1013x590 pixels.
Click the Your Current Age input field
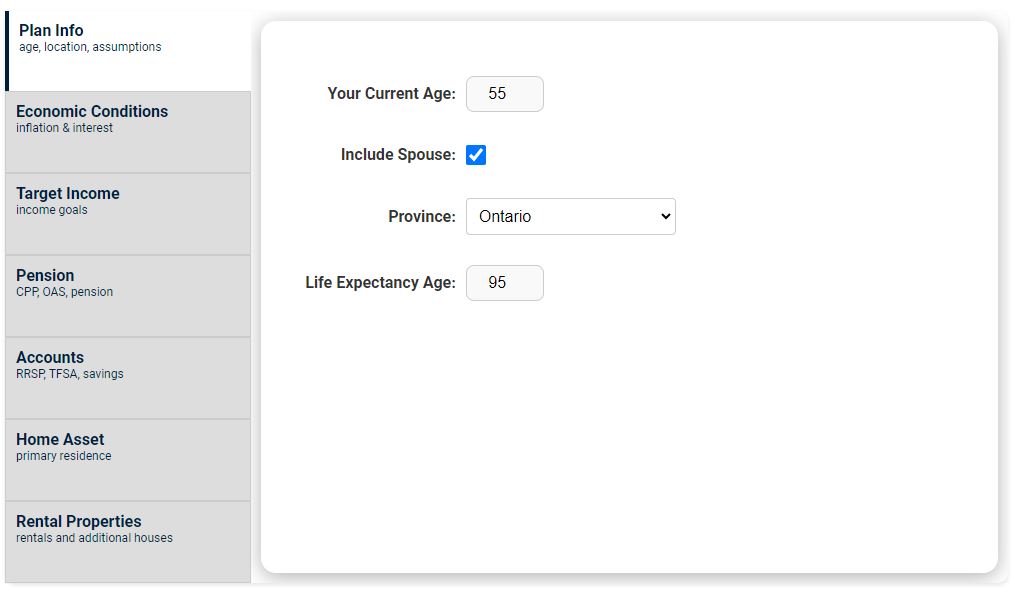(x=505, y=94)
